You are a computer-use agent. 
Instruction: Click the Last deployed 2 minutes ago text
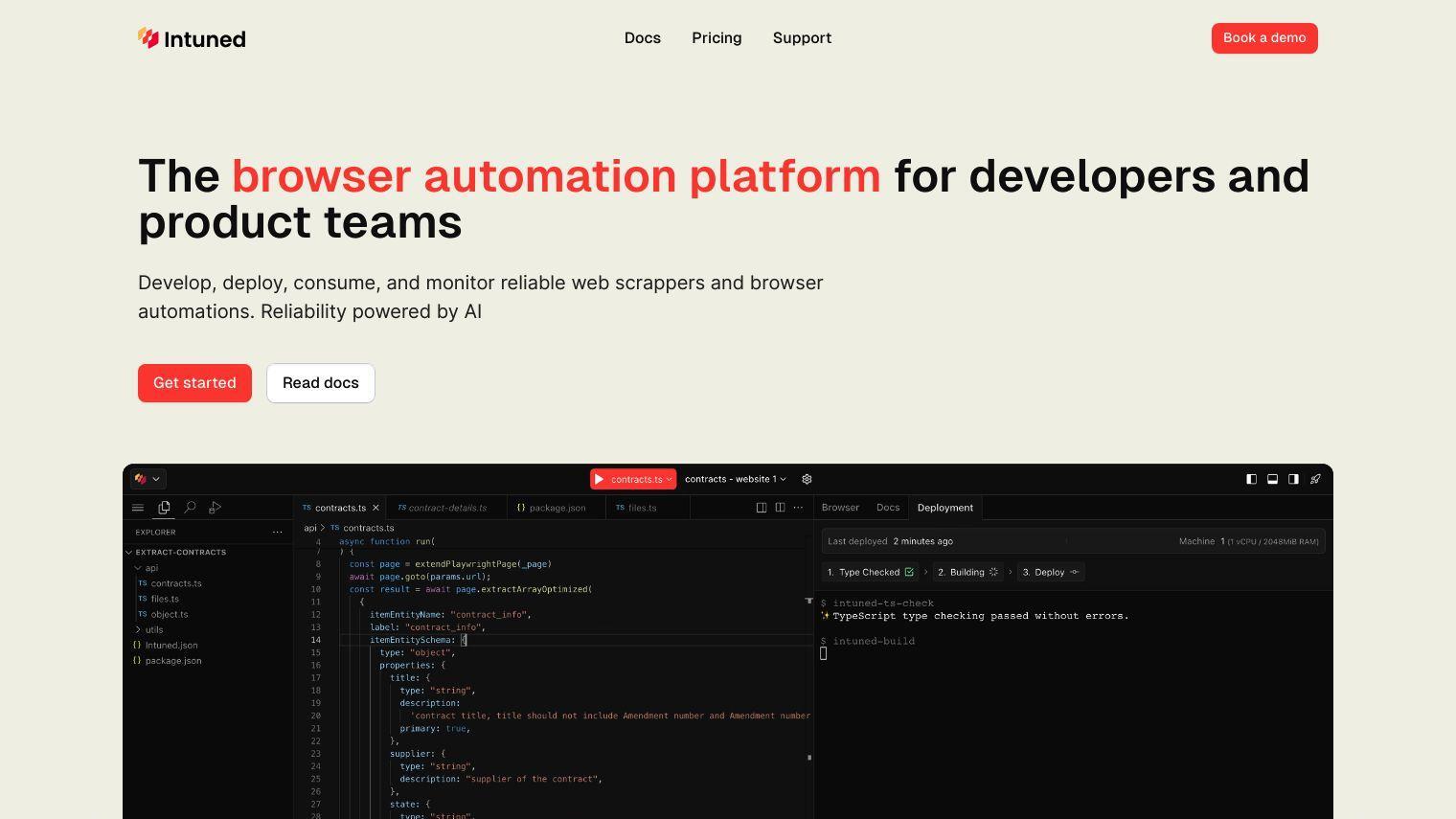point(890,541)
